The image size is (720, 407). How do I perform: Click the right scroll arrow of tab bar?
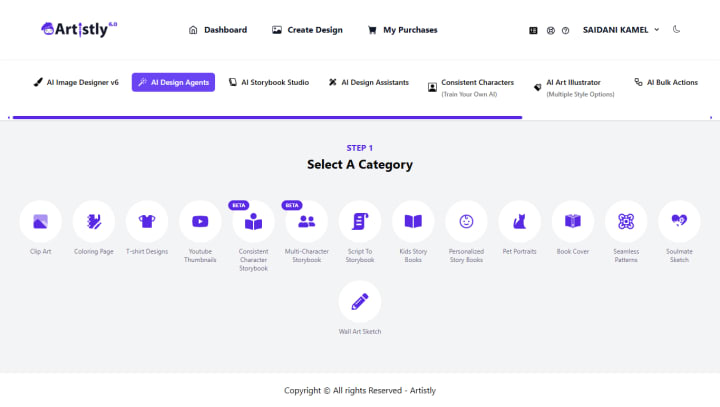711,118
